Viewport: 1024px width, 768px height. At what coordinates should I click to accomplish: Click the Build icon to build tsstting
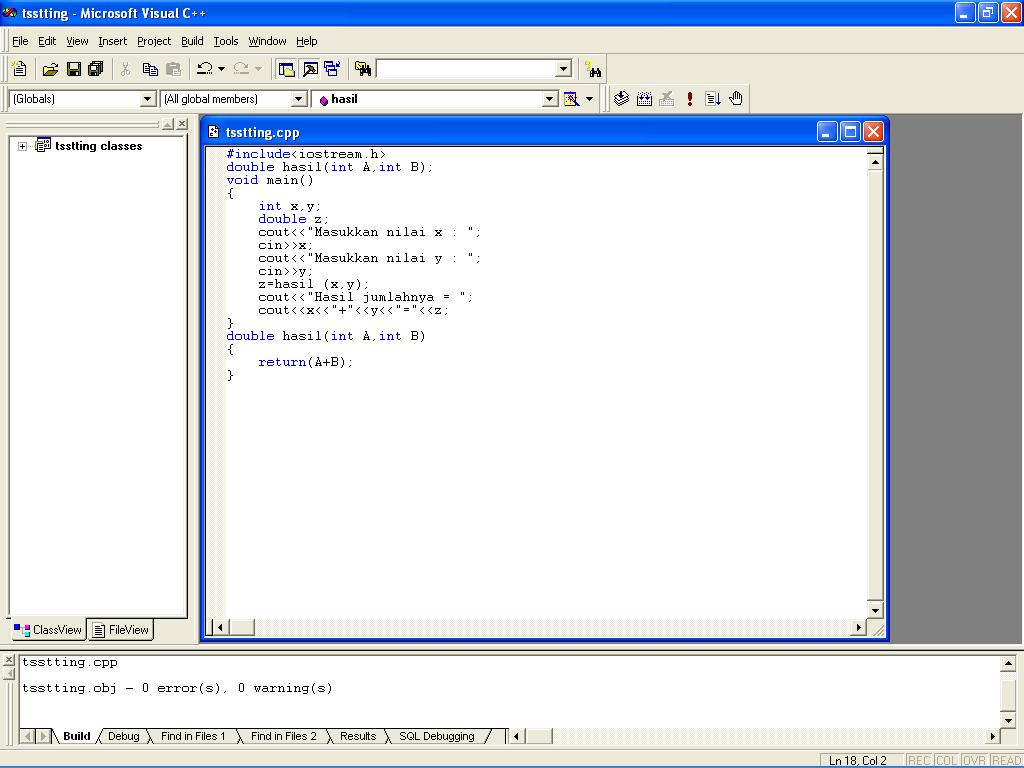coord(645,98)
